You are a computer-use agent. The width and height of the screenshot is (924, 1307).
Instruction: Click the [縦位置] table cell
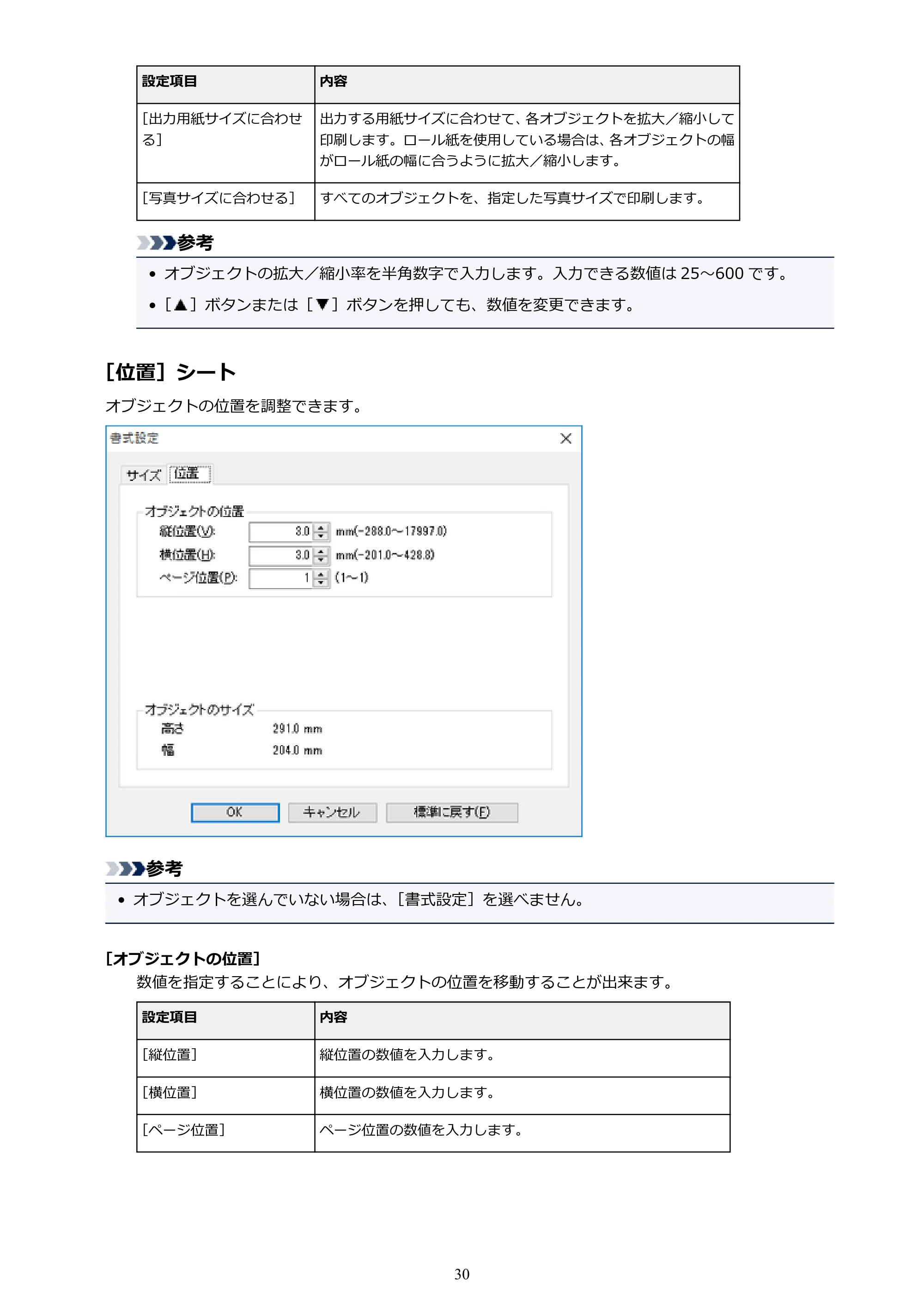226,1058
